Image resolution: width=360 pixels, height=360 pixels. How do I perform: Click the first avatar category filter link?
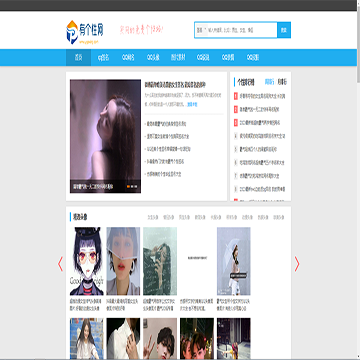(153, 217)
